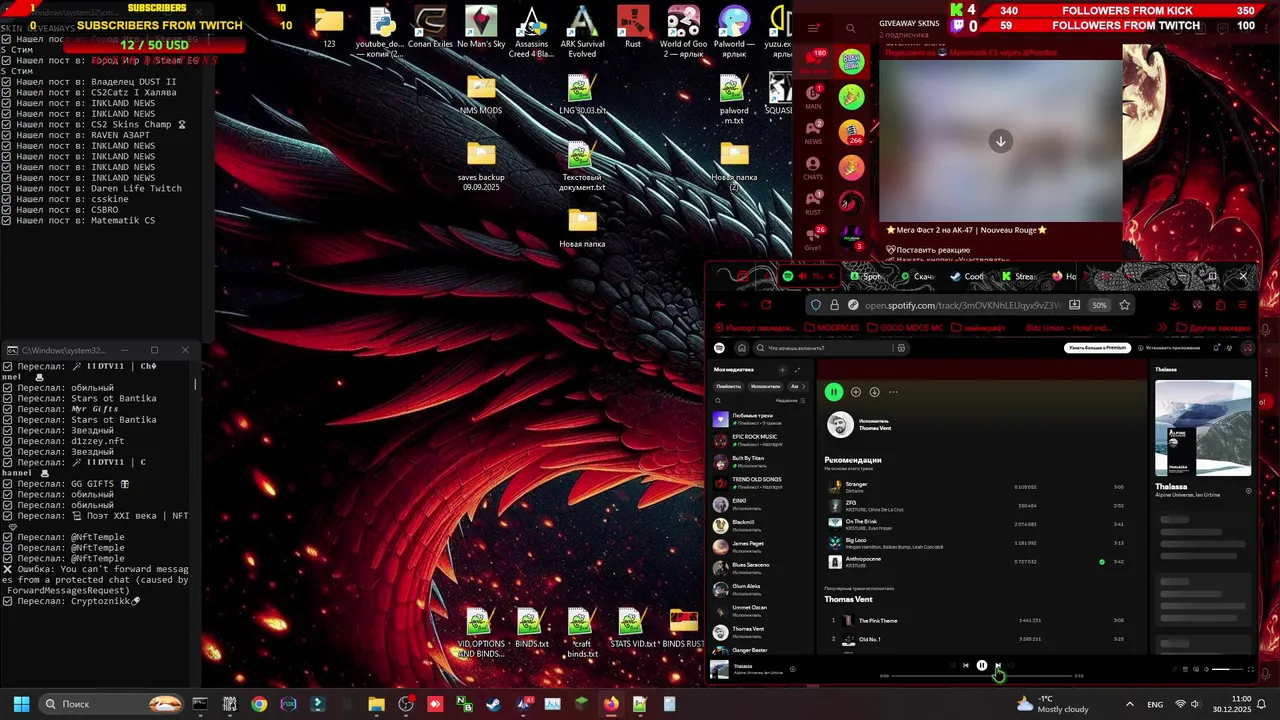
Task: Download the track via the Spotify arrow icon
Action: click(874, 392)
